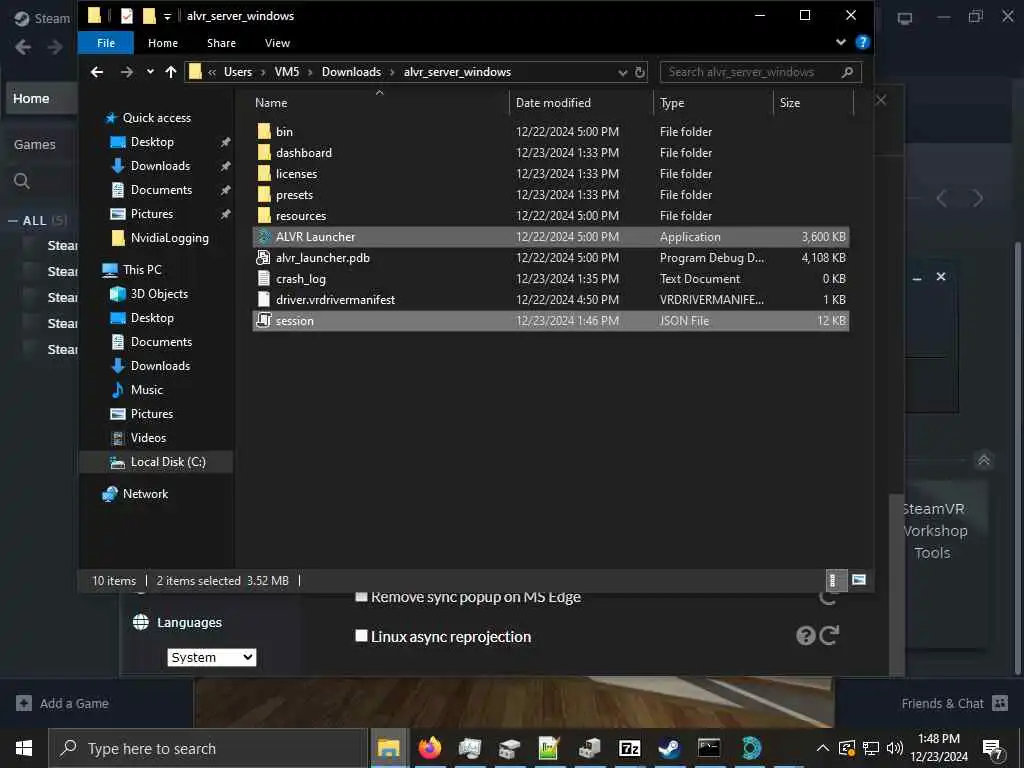Enable Linux async reprojection checkbox

click(x=361, y=636)
